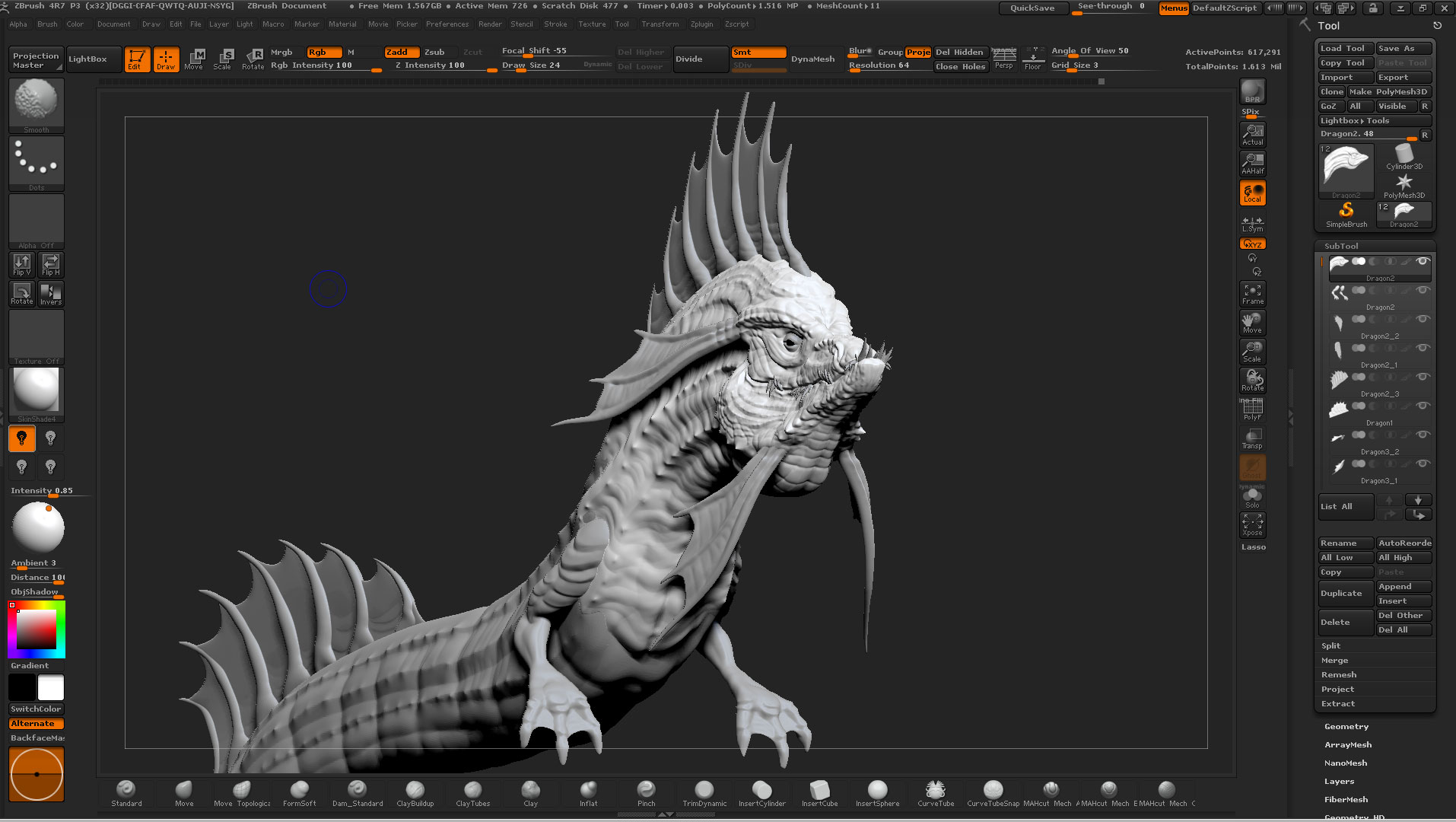This screenshot has height=822, width=1456.
Task: Open the SkinShade4 material picker
Action: pyautogui.click(x=37, y=395)
